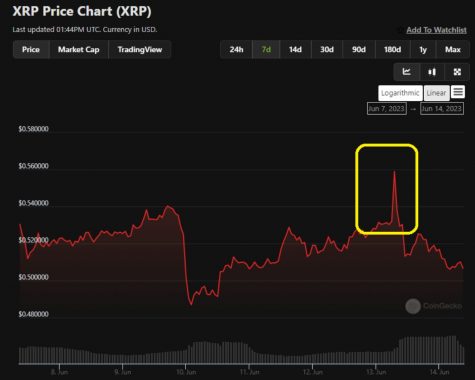
Task: Switch to line chart view icon
Action: point(406,72)
